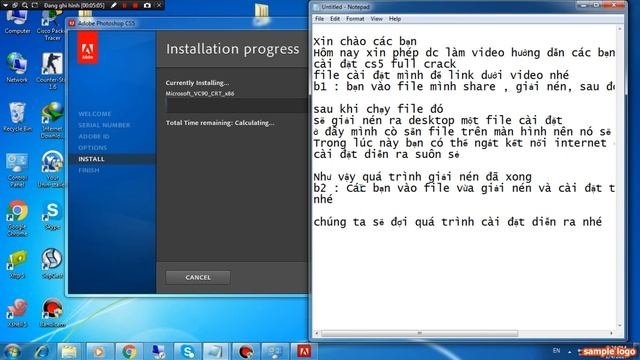Switch to Chrome on the taskbar

(129, 351)
